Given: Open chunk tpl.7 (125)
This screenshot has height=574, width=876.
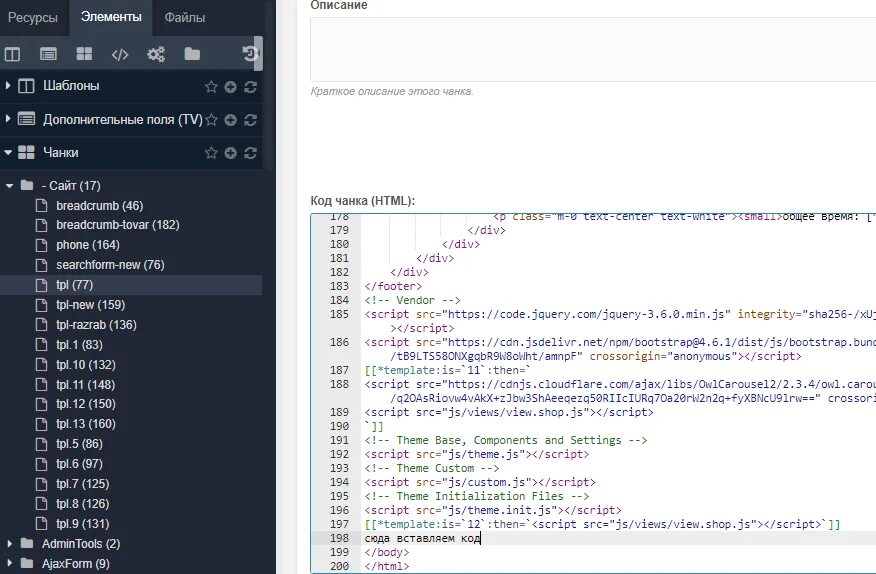Looking at the screenshot, I should tap(82, 484).
